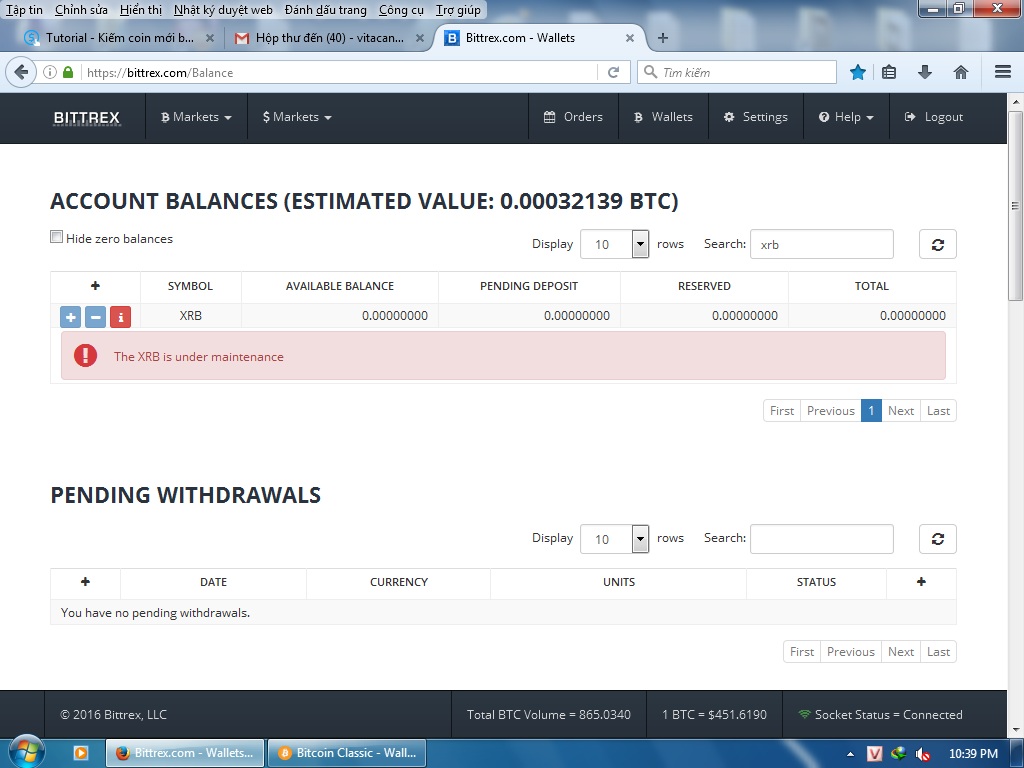Click First in pending withdrawals pagination
This screenshot has height=768, width=1024.
(x=802, y=652)
